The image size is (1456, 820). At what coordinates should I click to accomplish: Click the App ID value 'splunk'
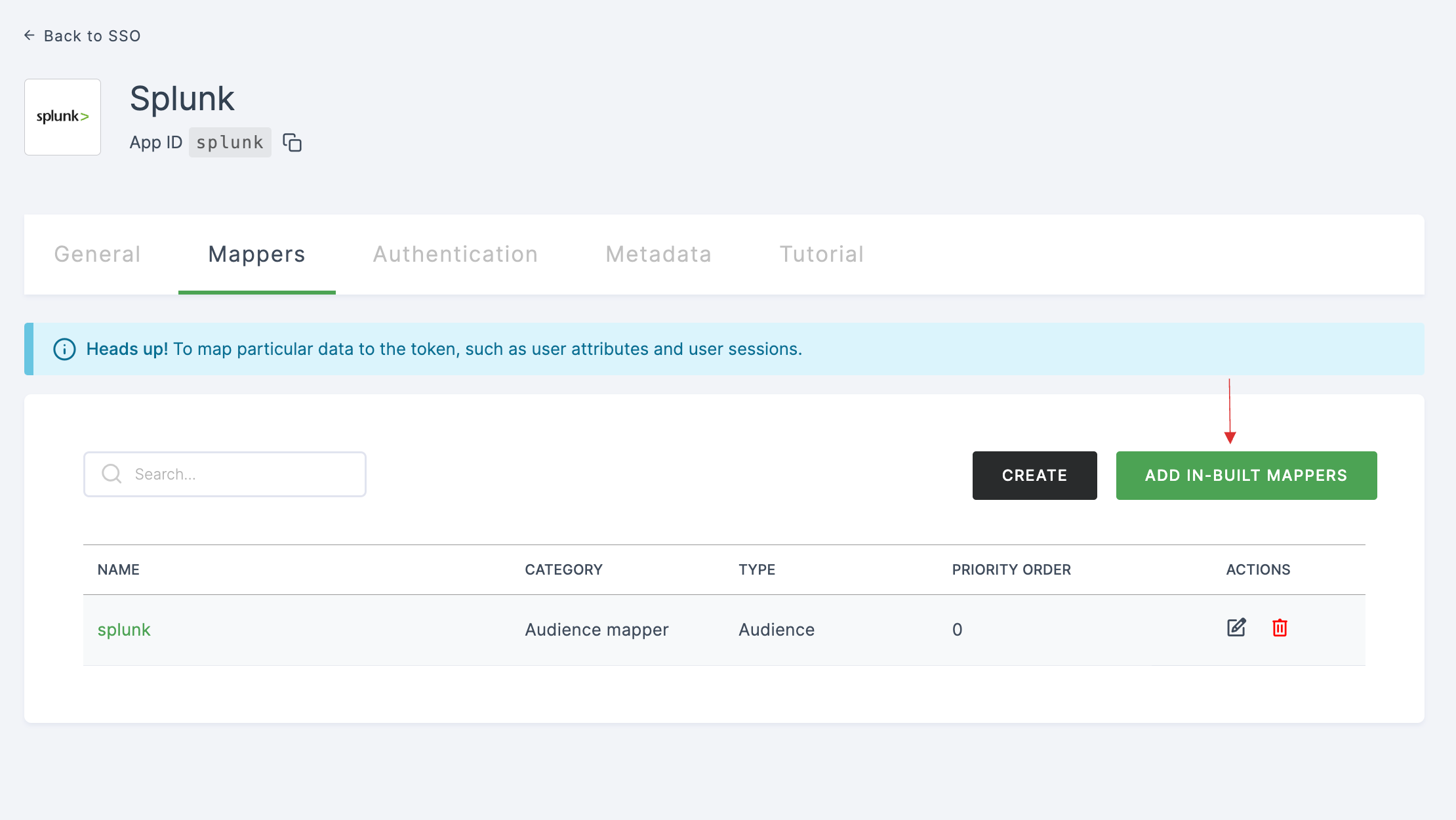(x=230, y=142)
